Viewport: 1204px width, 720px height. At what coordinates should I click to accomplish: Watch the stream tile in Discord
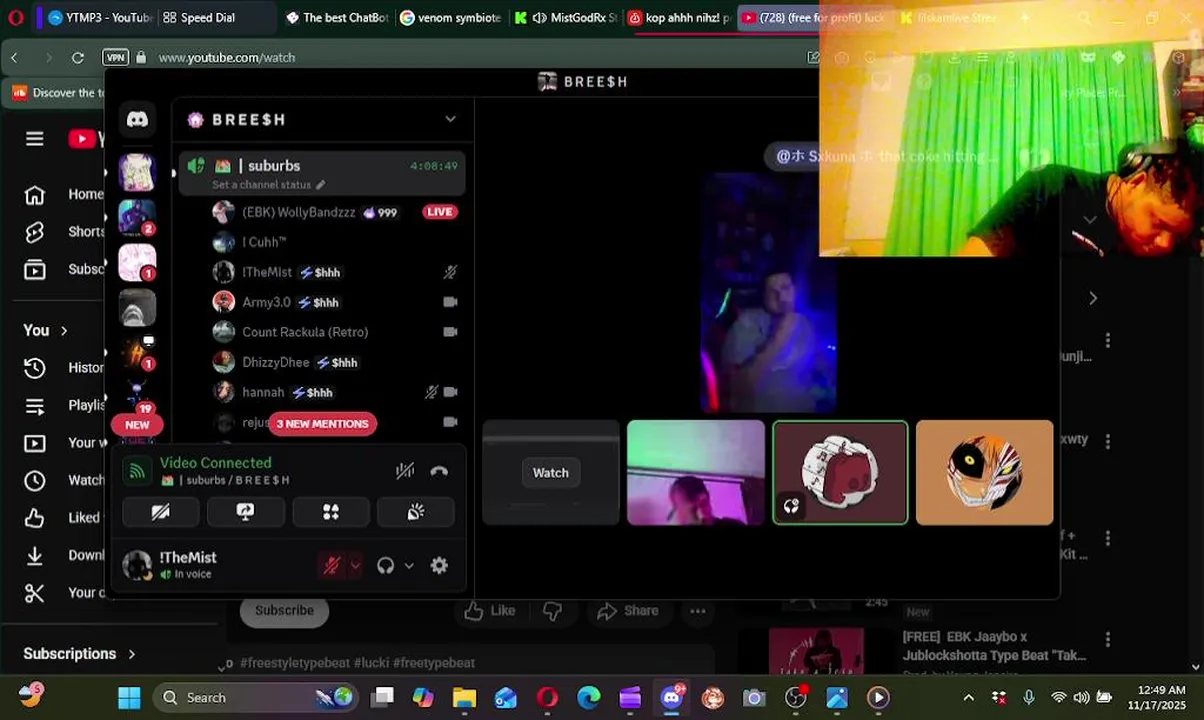click(x=550, y=472)
